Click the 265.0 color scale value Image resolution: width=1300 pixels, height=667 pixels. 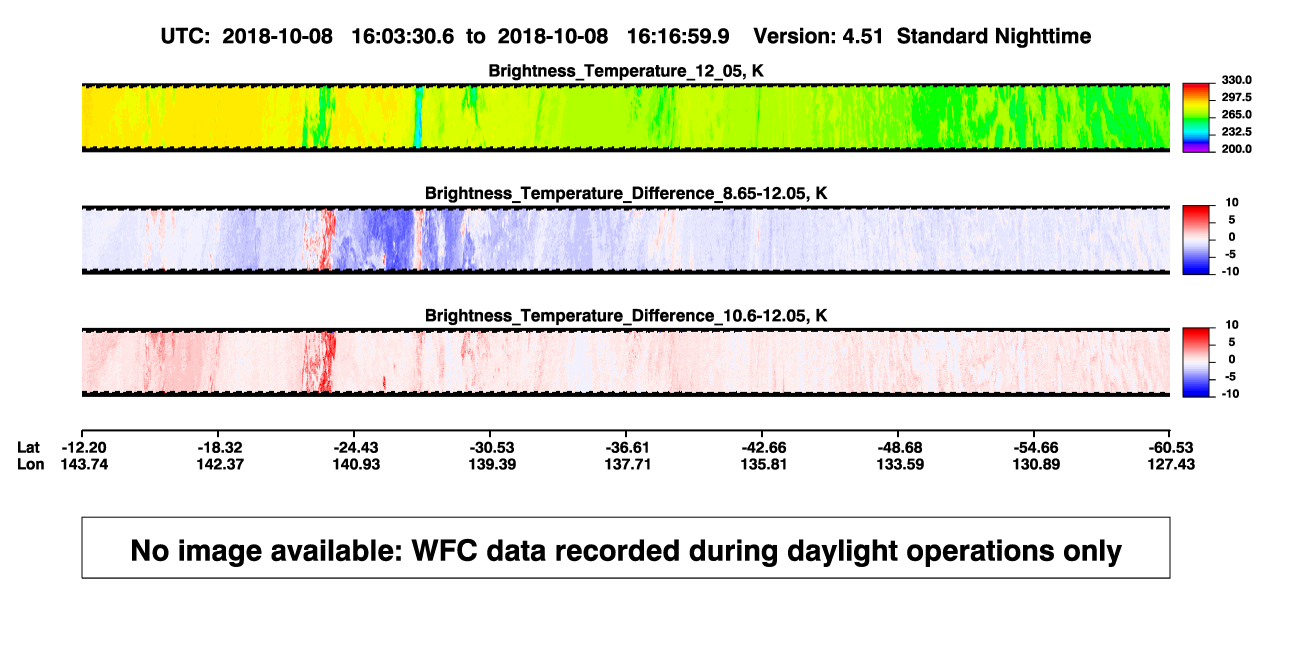[1236, 115]
